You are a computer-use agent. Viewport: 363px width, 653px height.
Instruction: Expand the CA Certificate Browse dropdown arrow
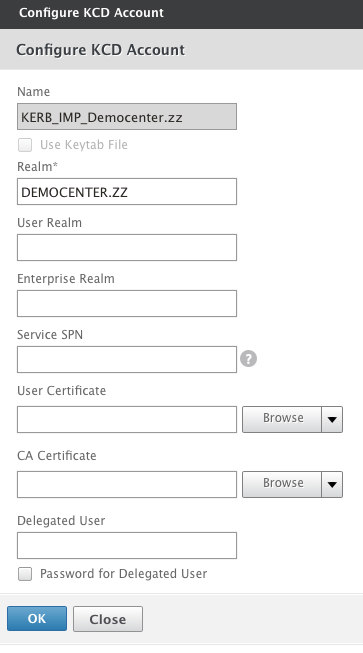pos(332,484)
